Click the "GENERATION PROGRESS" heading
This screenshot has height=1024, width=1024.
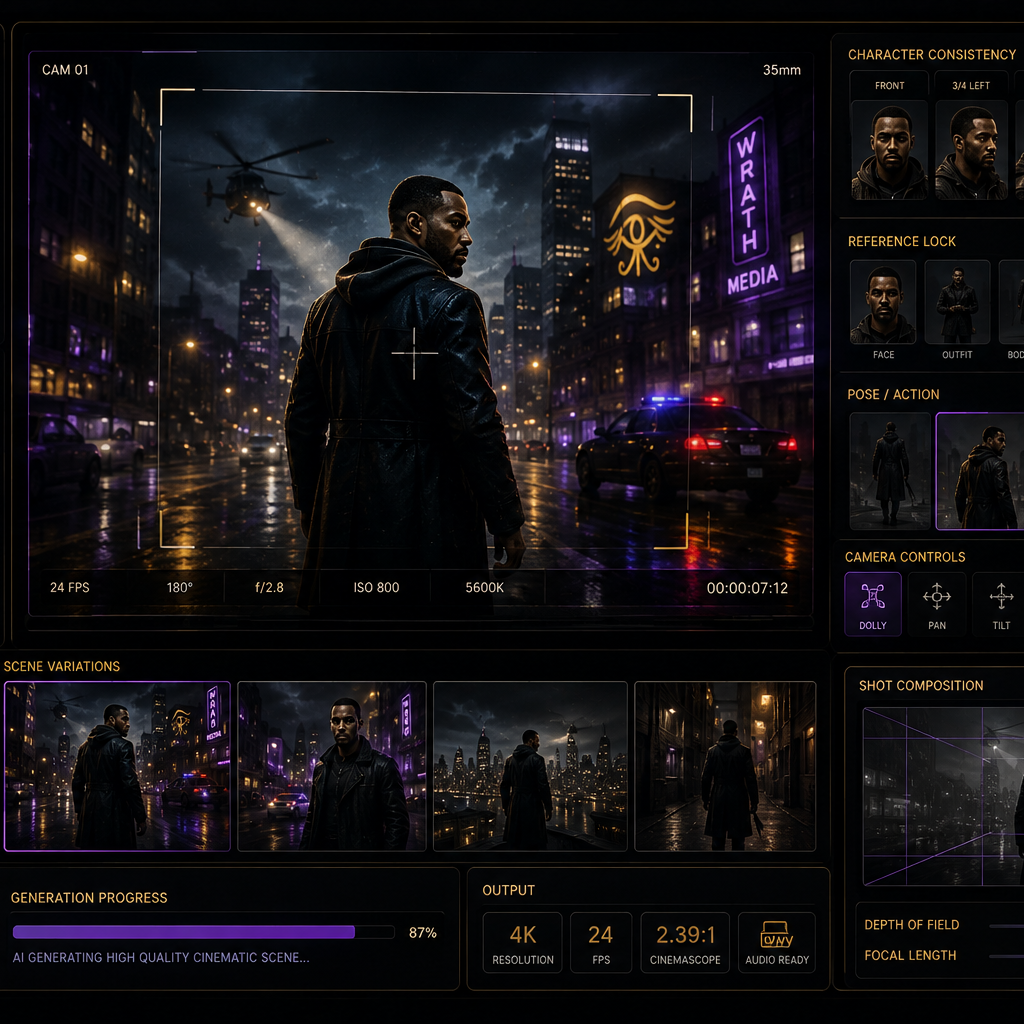click(89, 898)
